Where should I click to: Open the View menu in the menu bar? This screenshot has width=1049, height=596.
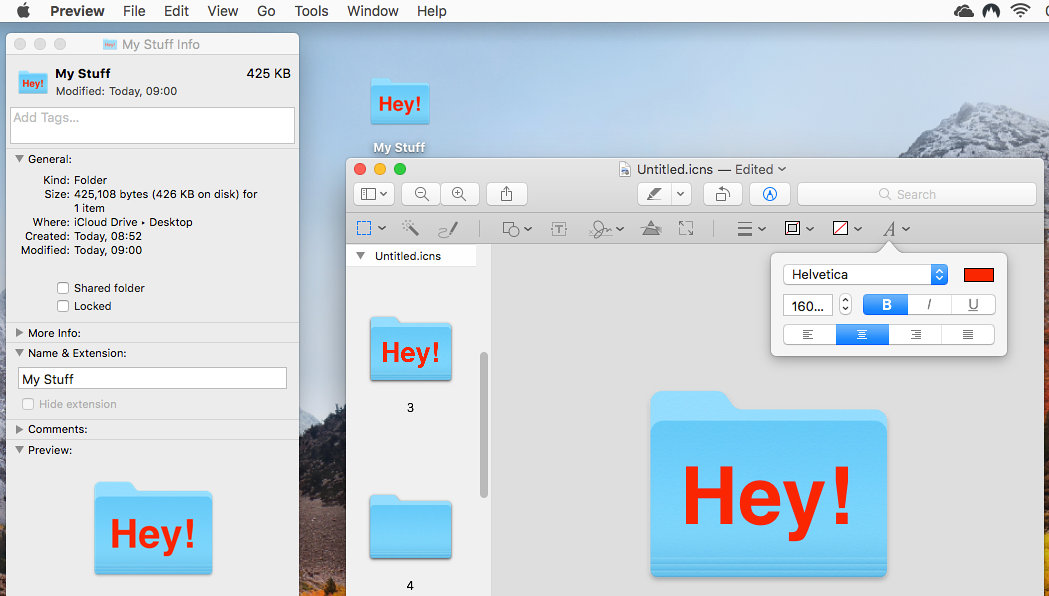(x=222, y=11)
